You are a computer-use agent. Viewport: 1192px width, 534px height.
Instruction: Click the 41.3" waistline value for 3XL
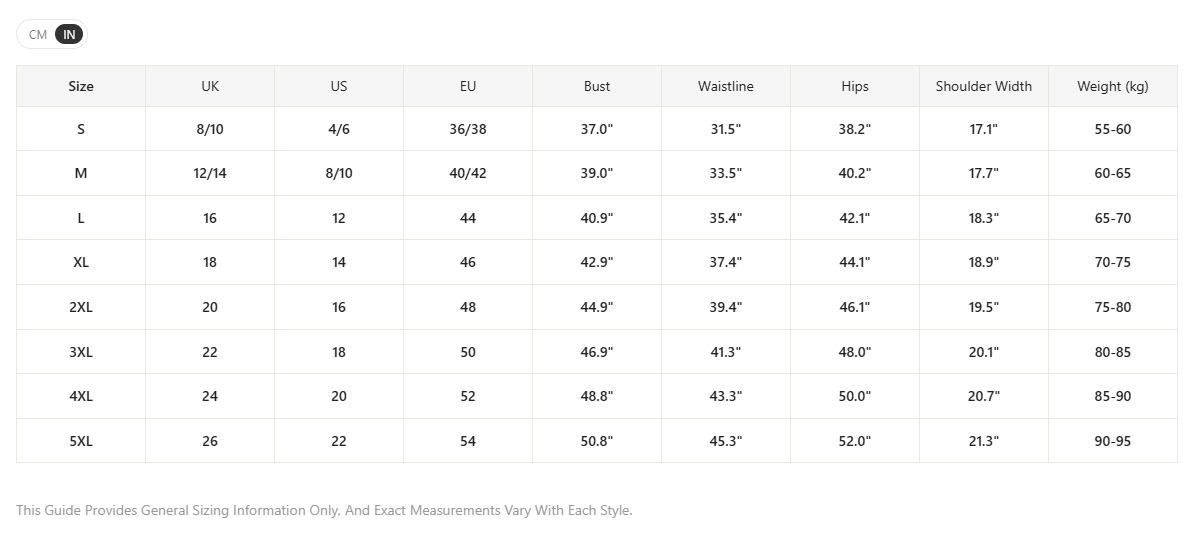(726, 352)
